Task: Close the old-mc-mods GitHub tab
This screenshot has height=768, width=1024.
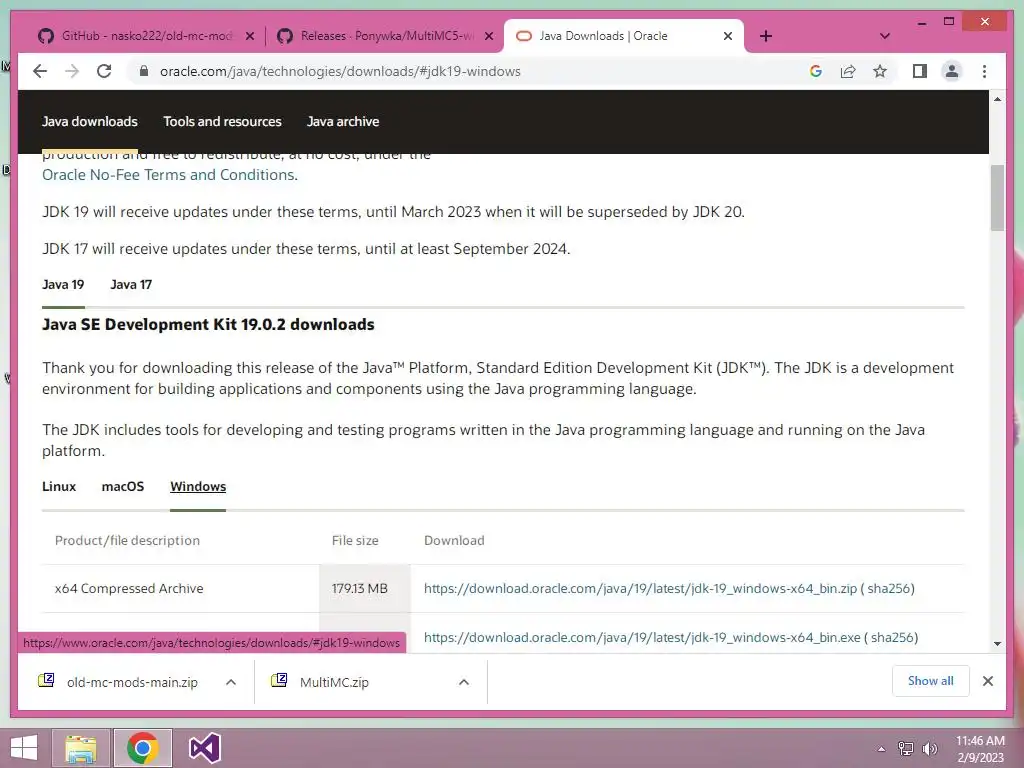Action: click(249, 36)
